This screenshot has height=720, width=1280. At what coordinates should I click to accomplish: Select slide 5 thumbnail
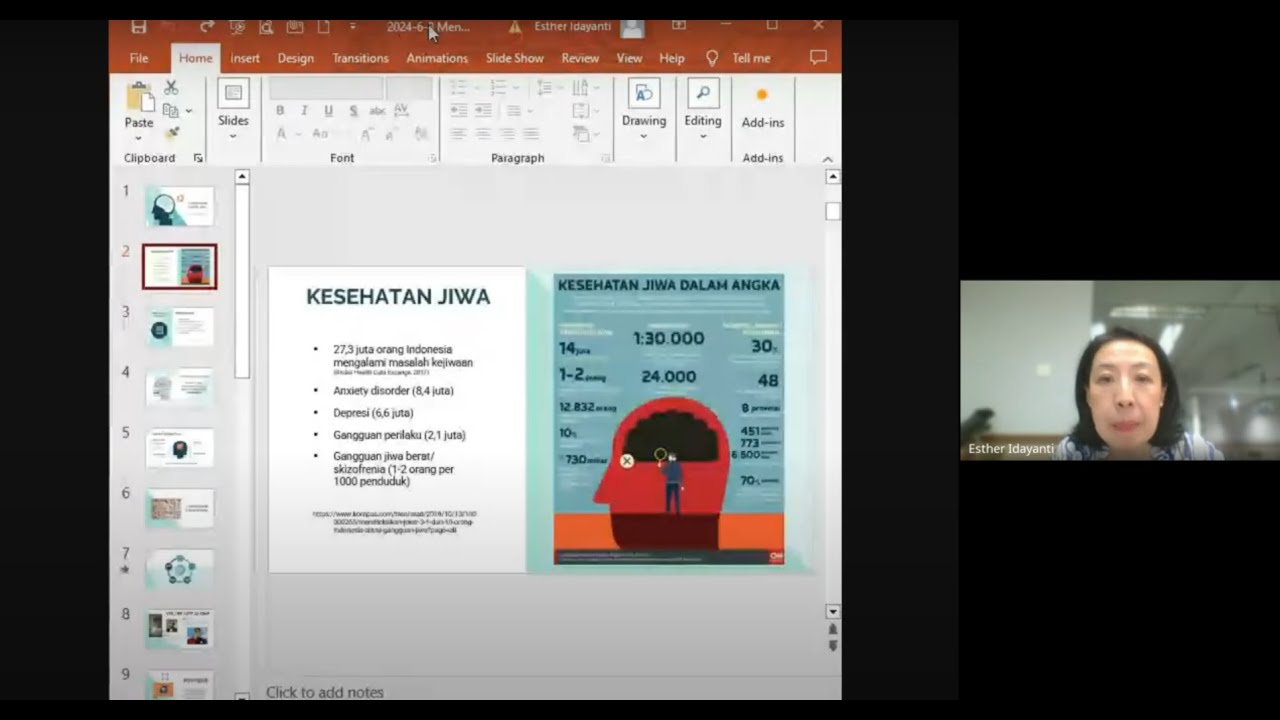pyautogui.click(x=180, y=448)
